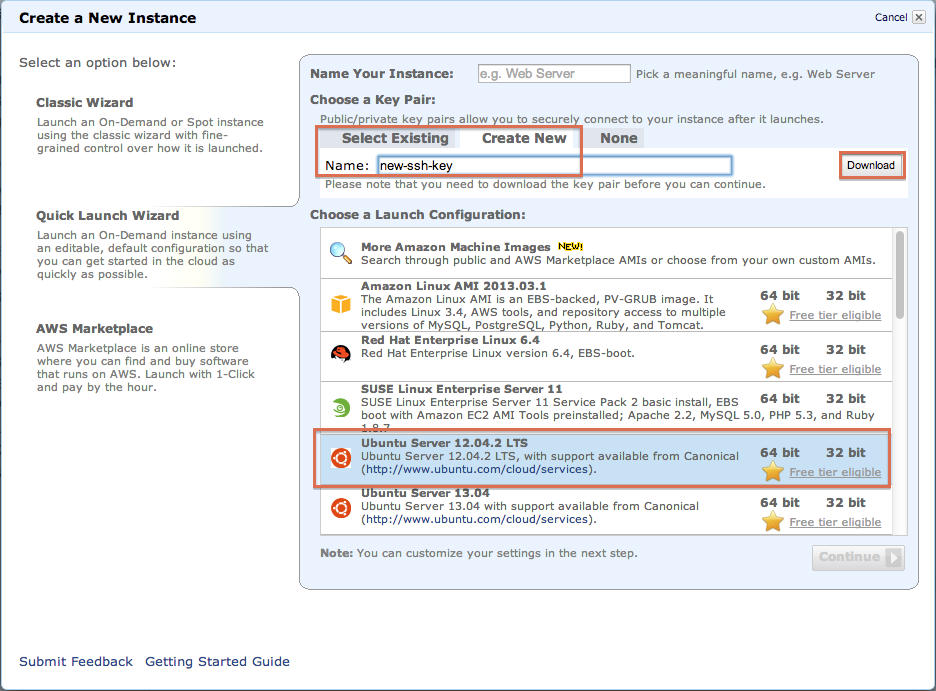936x691 pixels.
Task: Select 64 bit for Ubuntu Server 13.04
Action: [780, 503]
